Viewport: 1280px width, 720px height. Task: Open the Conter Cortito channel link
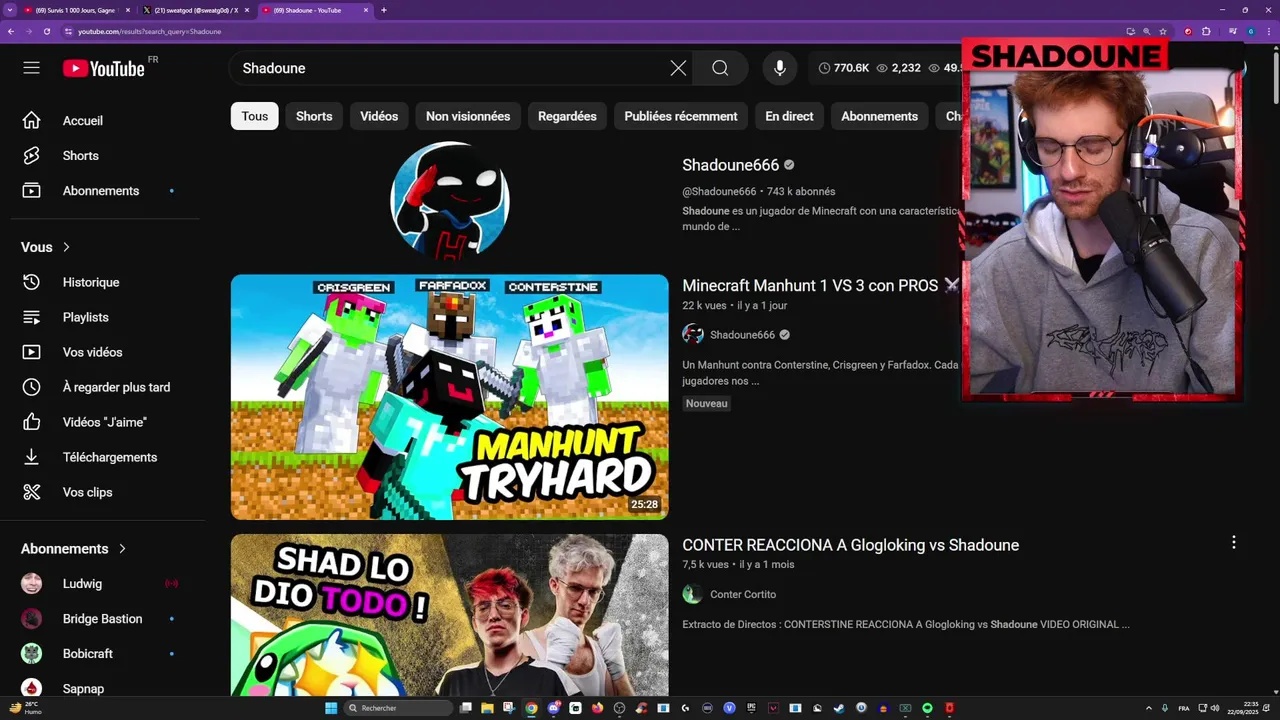click(x=743, y=594)
